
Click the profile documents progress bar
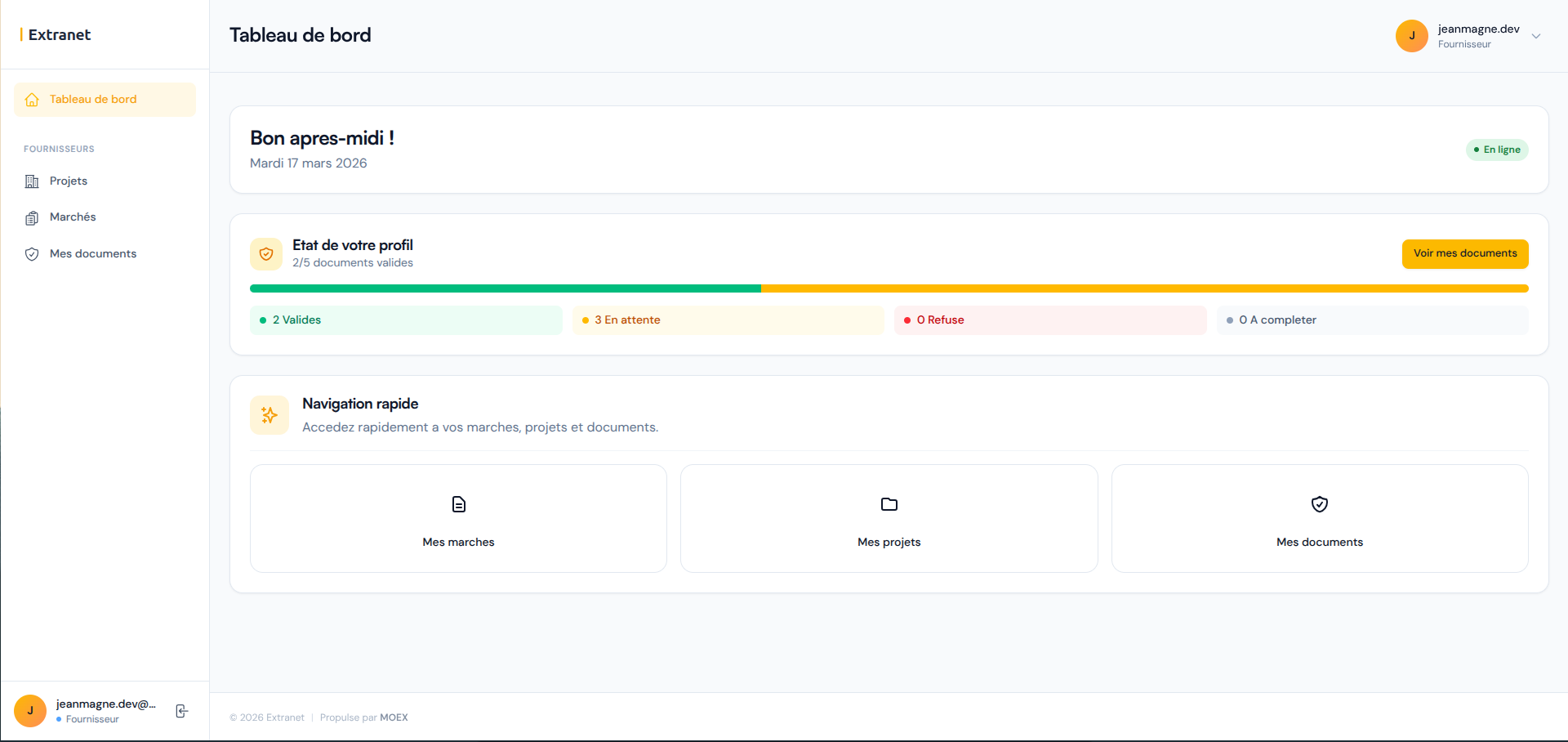[x=889, y=288]
